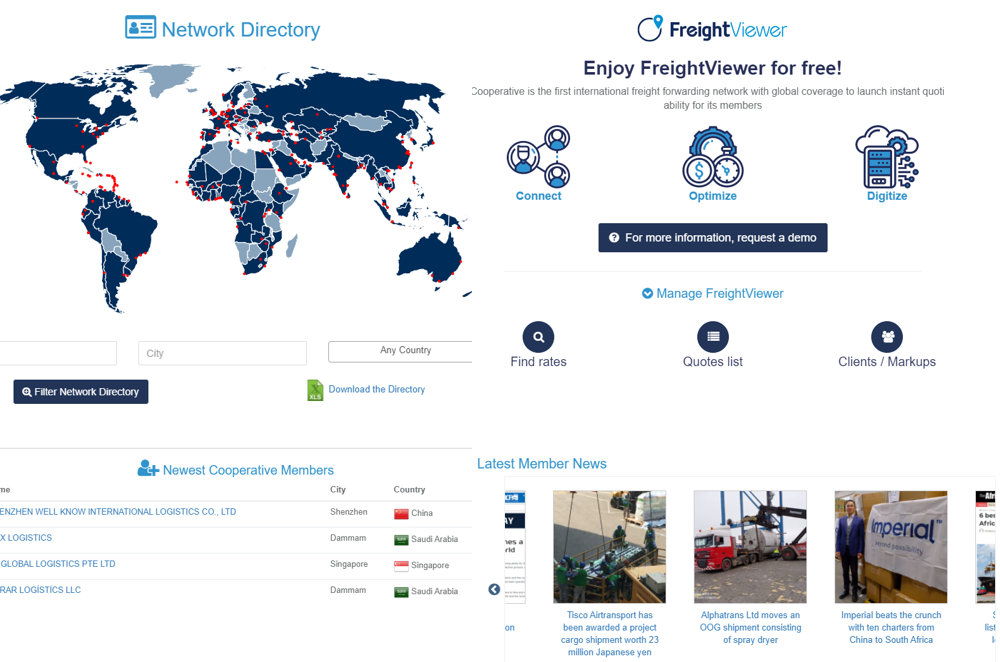Click the Clients / Markups icon

coord(887,336)
